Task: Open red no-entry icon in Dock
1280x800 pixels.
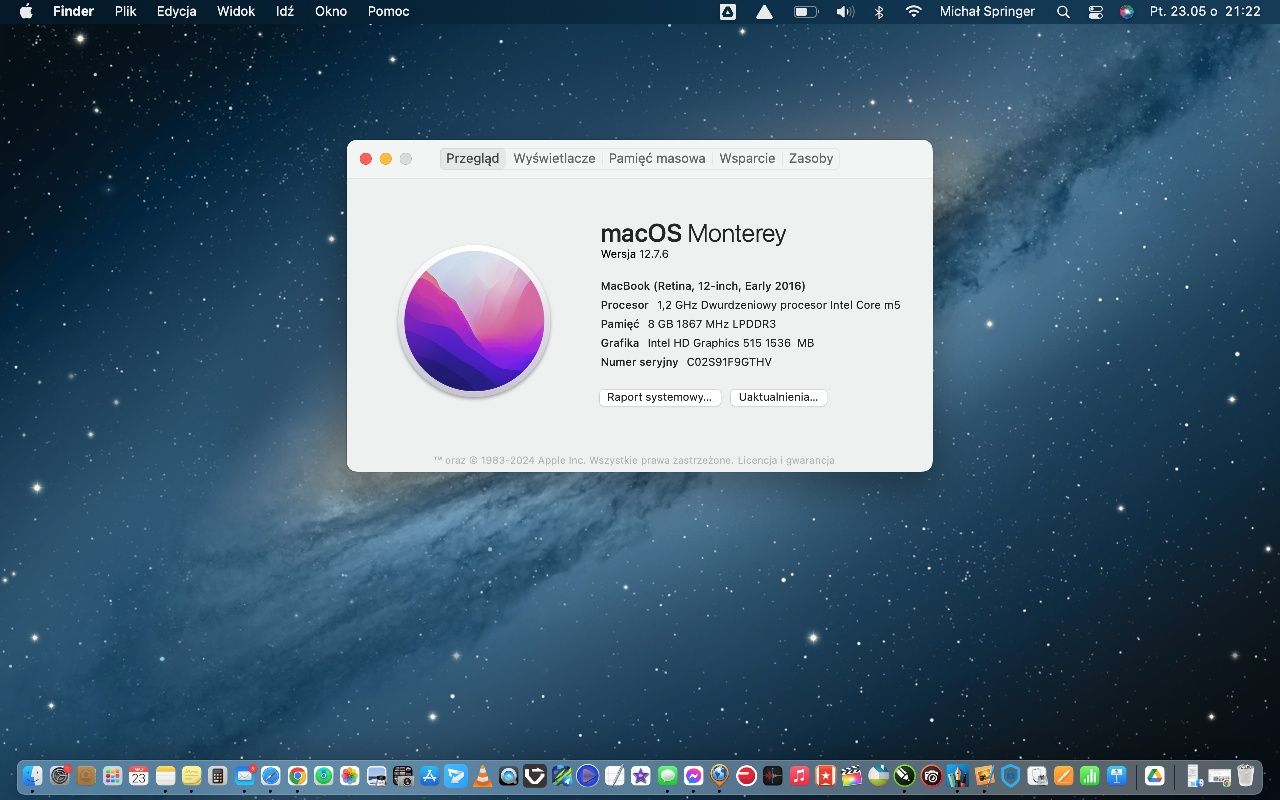Action: pos(746,775)
